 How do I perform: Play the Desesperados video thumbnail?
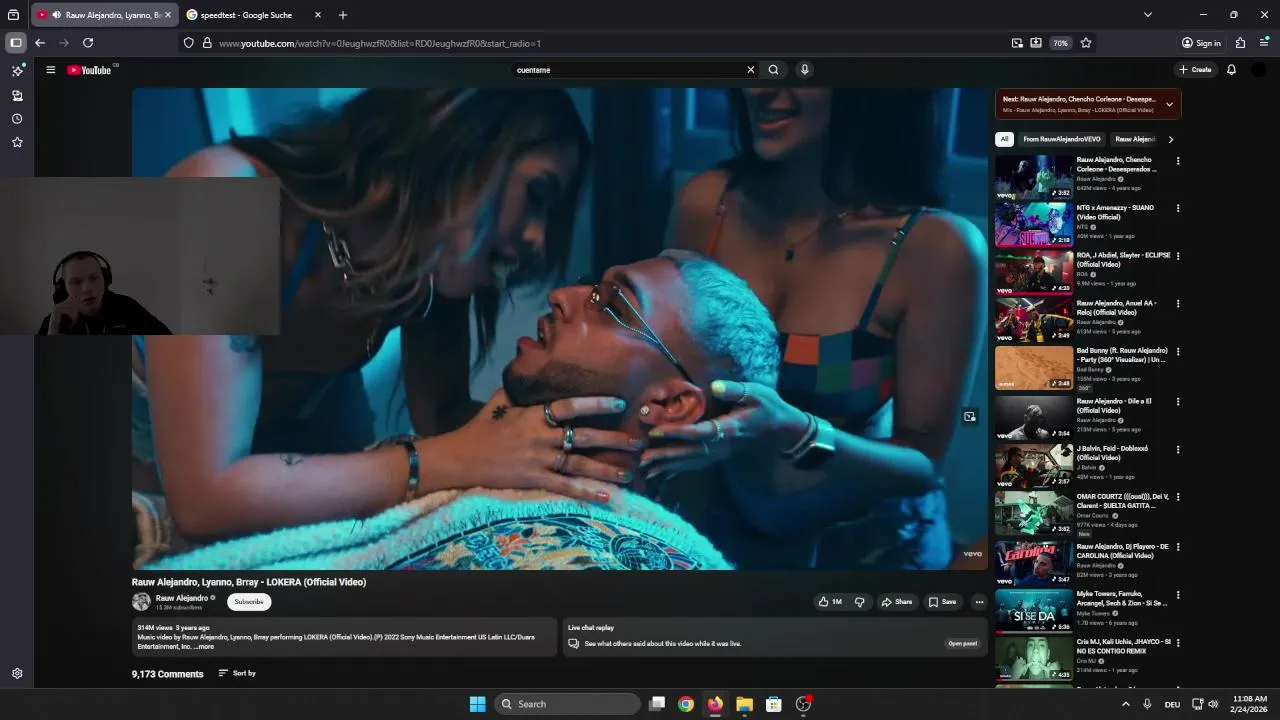pyautogui.click(x=1034, y=177)
